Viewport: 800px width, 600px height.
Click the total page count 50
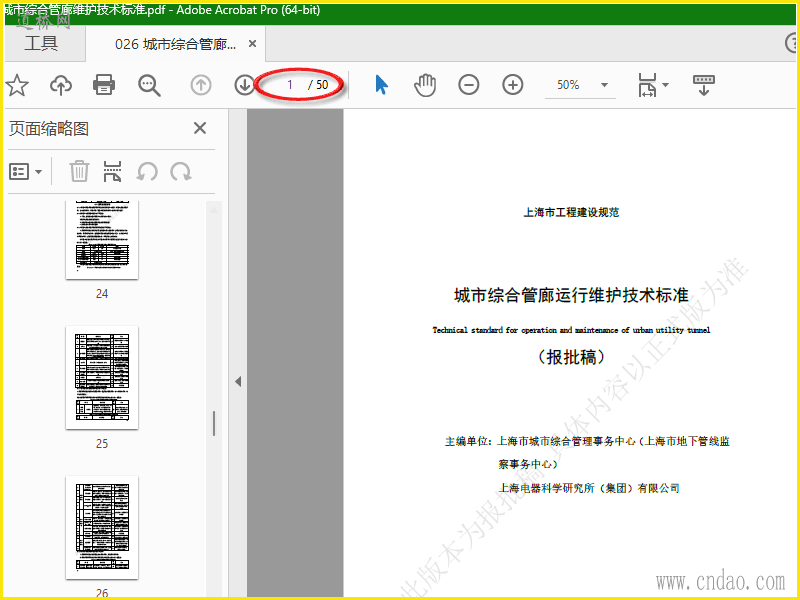[x=322, y=85]
